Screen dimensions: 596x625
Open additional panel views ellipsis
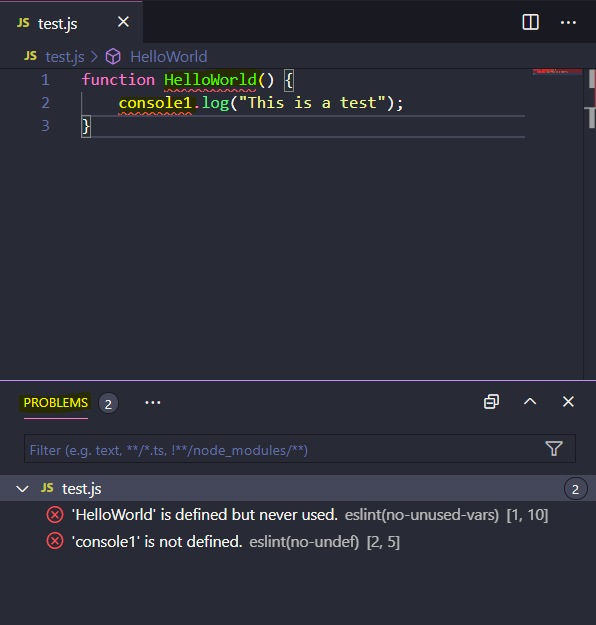153,403
